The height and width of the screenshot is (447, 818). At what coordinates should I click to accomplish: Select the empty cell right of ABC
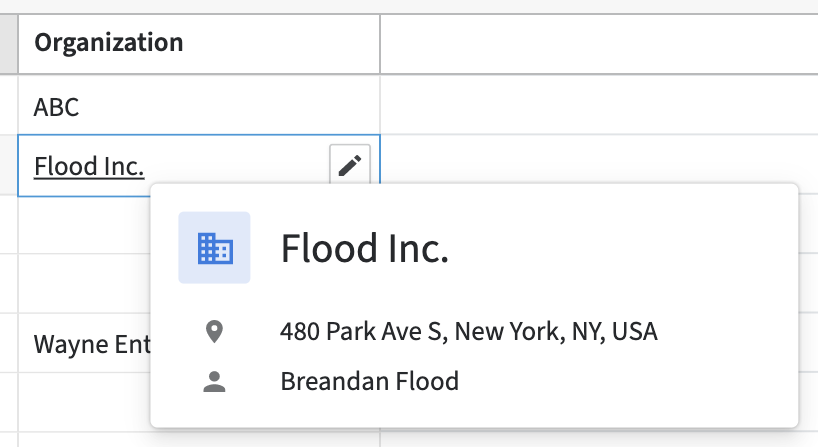(x=598, y=106)
